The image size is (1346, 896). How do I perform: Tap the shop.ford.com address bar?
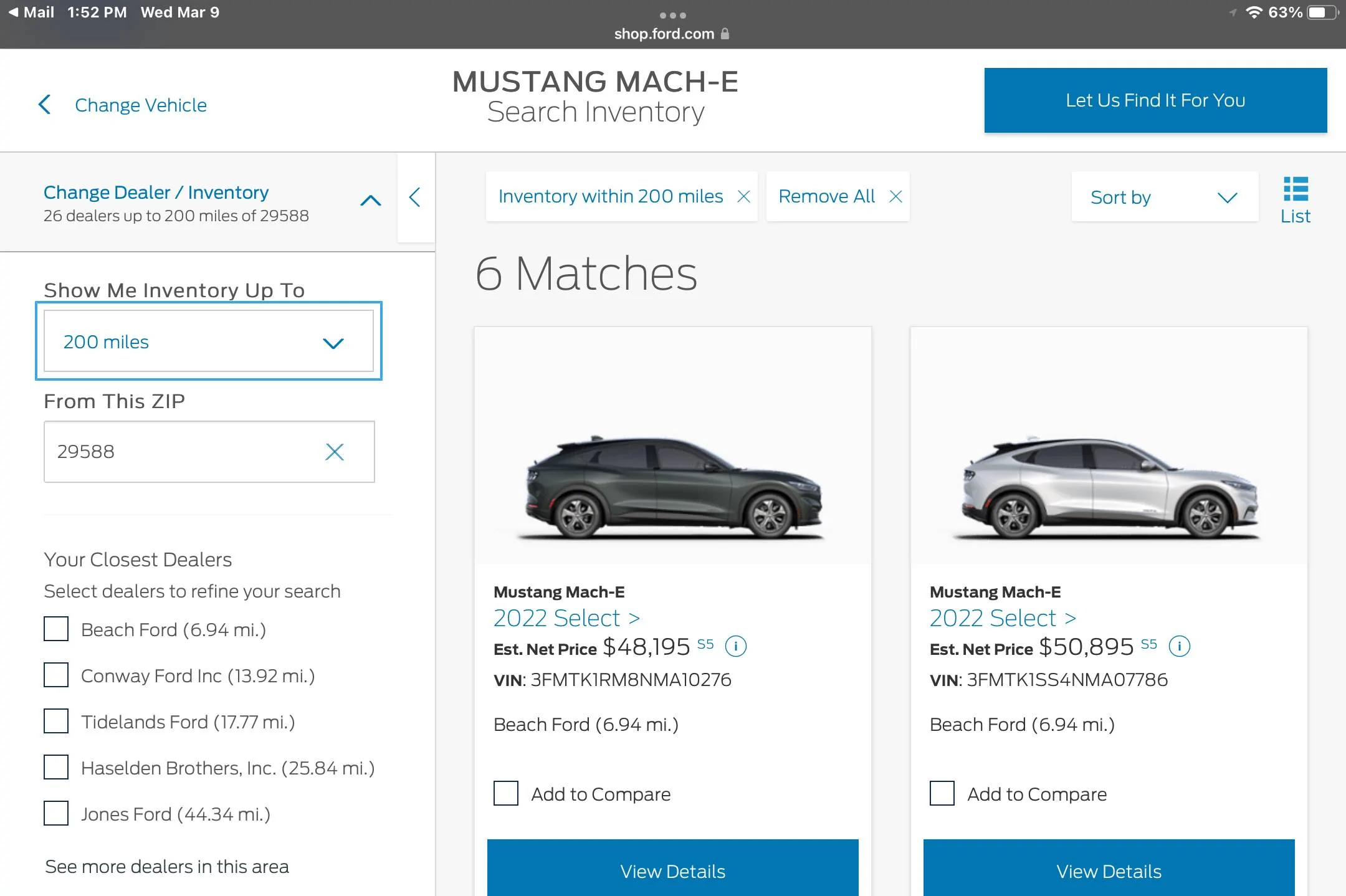coord(672,34)
